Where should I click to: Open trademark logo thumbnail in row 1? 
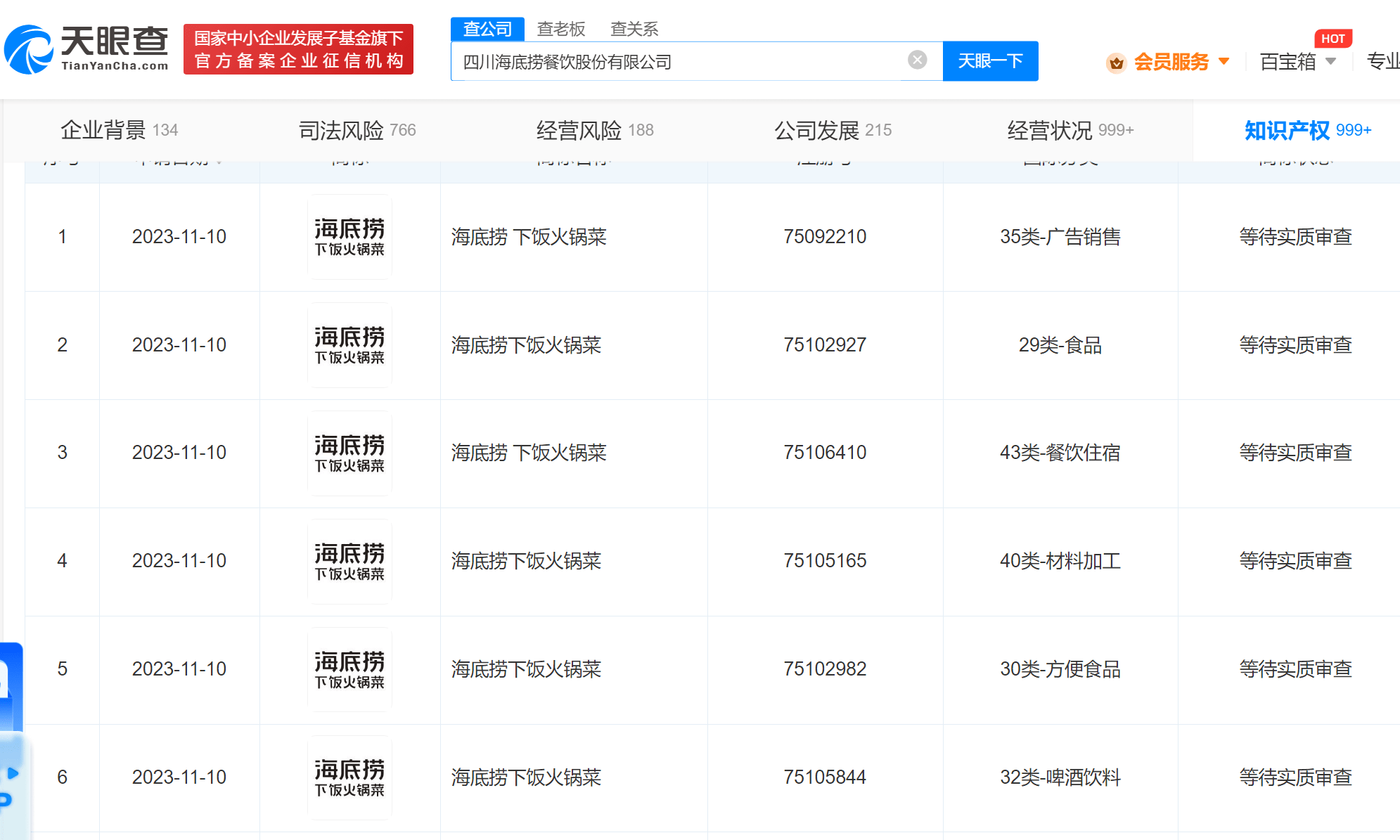coord(349,237)
